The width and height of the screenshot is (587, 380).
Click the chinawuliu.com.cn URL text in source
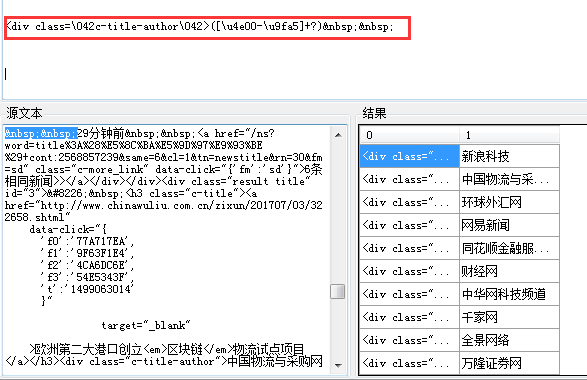(x=163, y=211)
